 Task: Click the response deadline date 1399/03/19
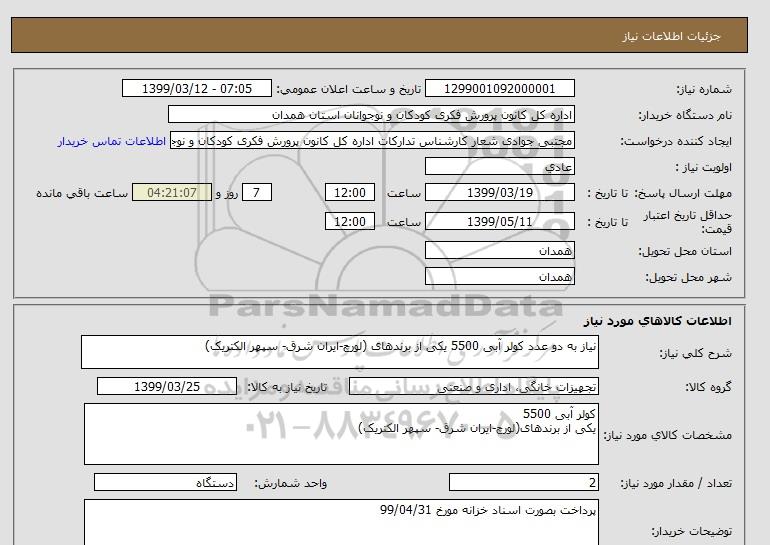499,192
